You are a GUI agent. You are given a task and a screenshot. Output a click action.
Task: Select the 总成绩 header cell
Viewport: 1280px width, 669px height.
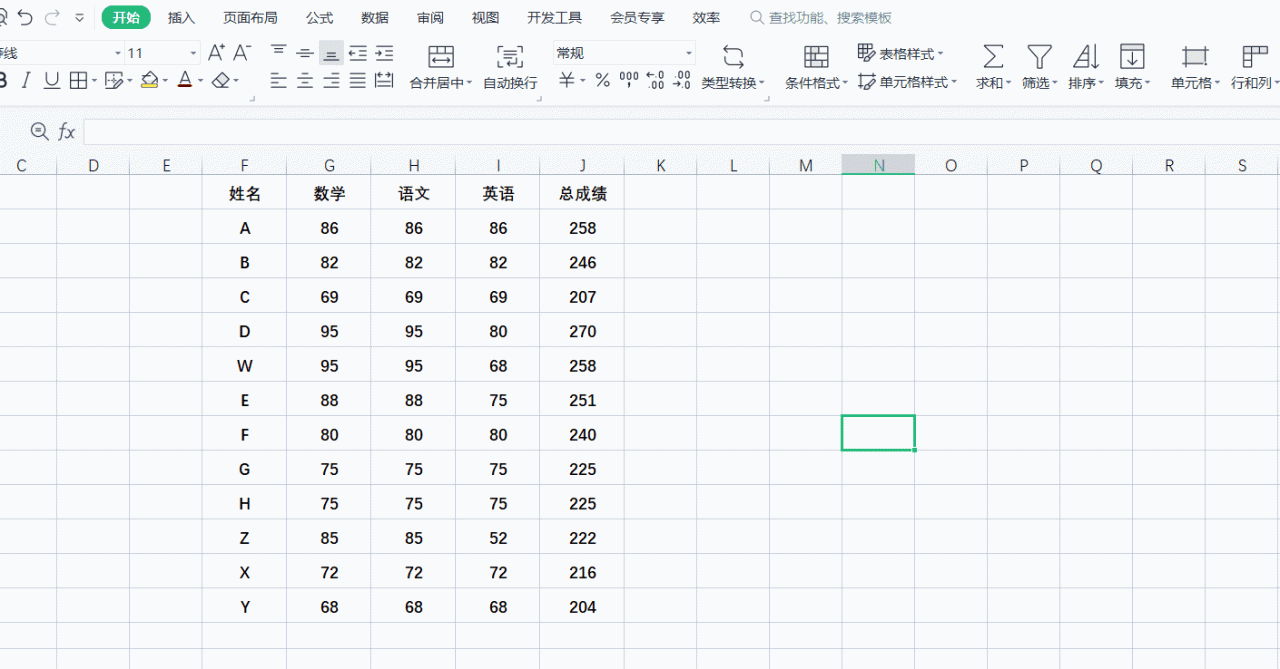coord(582,194)
